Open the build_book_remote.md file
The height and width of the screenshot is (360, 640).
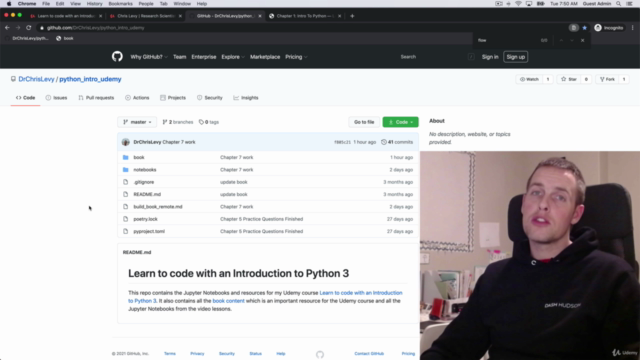coord(158,207)
